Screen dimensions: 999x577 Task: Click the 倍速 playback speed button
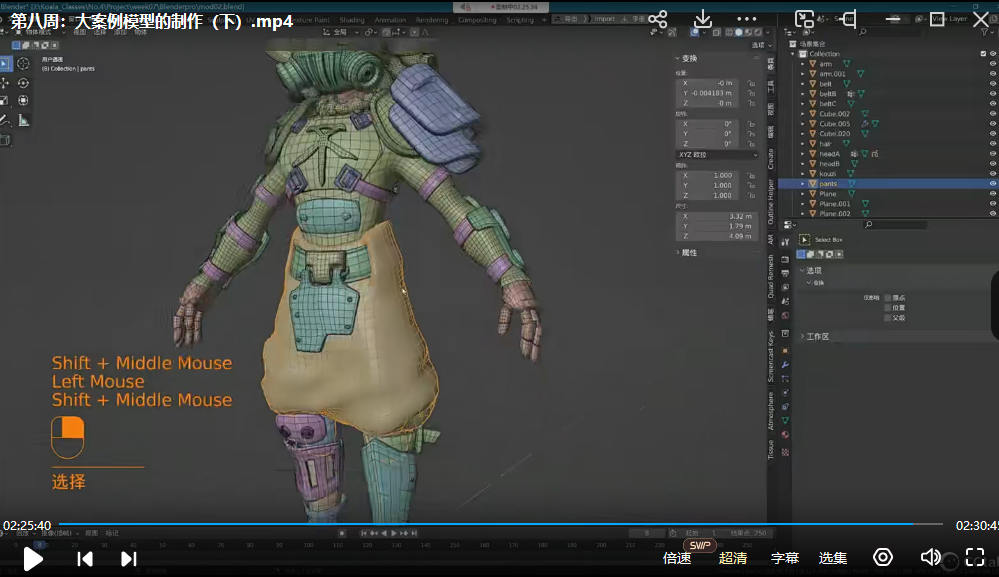(677, 558)
